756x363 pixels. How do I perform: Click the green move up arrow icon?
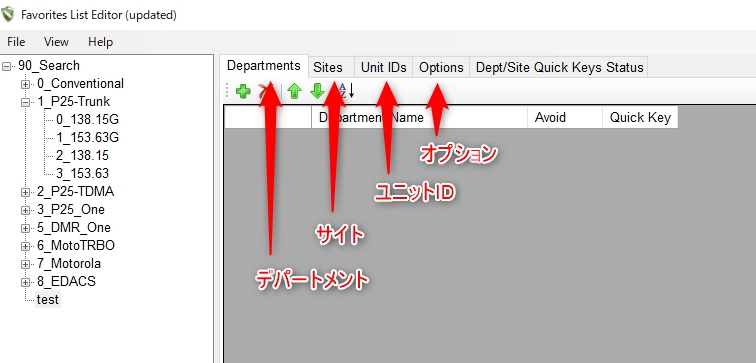tap(294, 91)
